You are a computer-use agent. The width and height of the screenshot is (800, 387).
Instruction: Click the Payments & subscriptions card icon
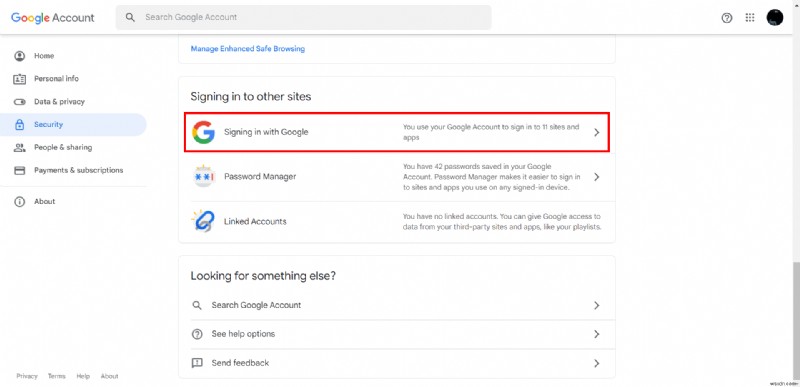19,170
